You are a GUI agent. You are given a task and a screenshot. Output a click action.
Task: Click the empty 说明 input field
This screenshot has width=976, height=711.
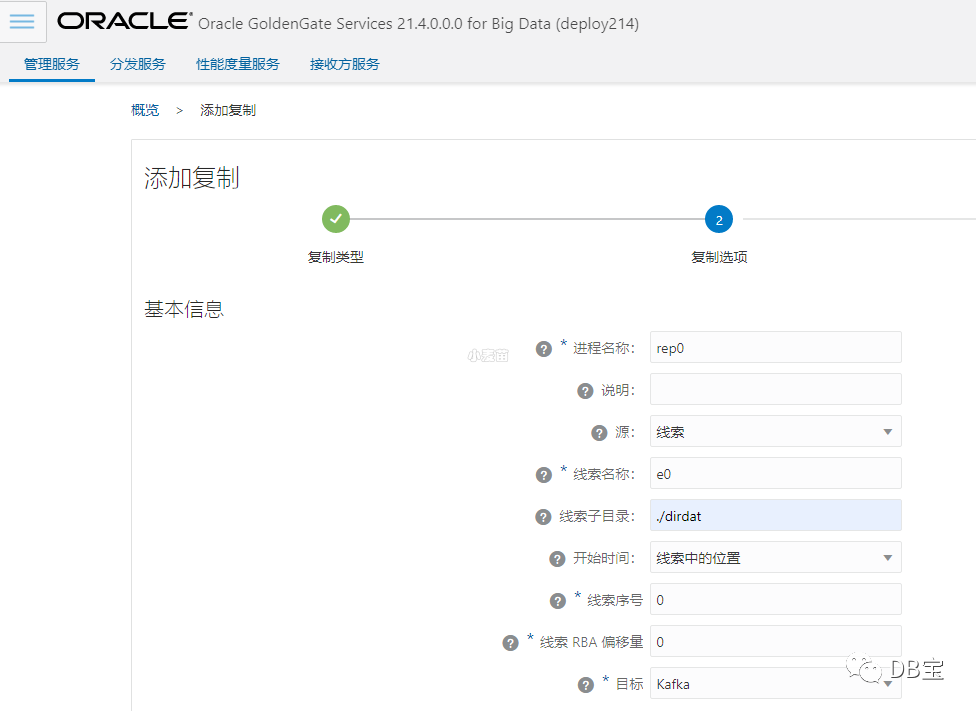coord(776,389)
